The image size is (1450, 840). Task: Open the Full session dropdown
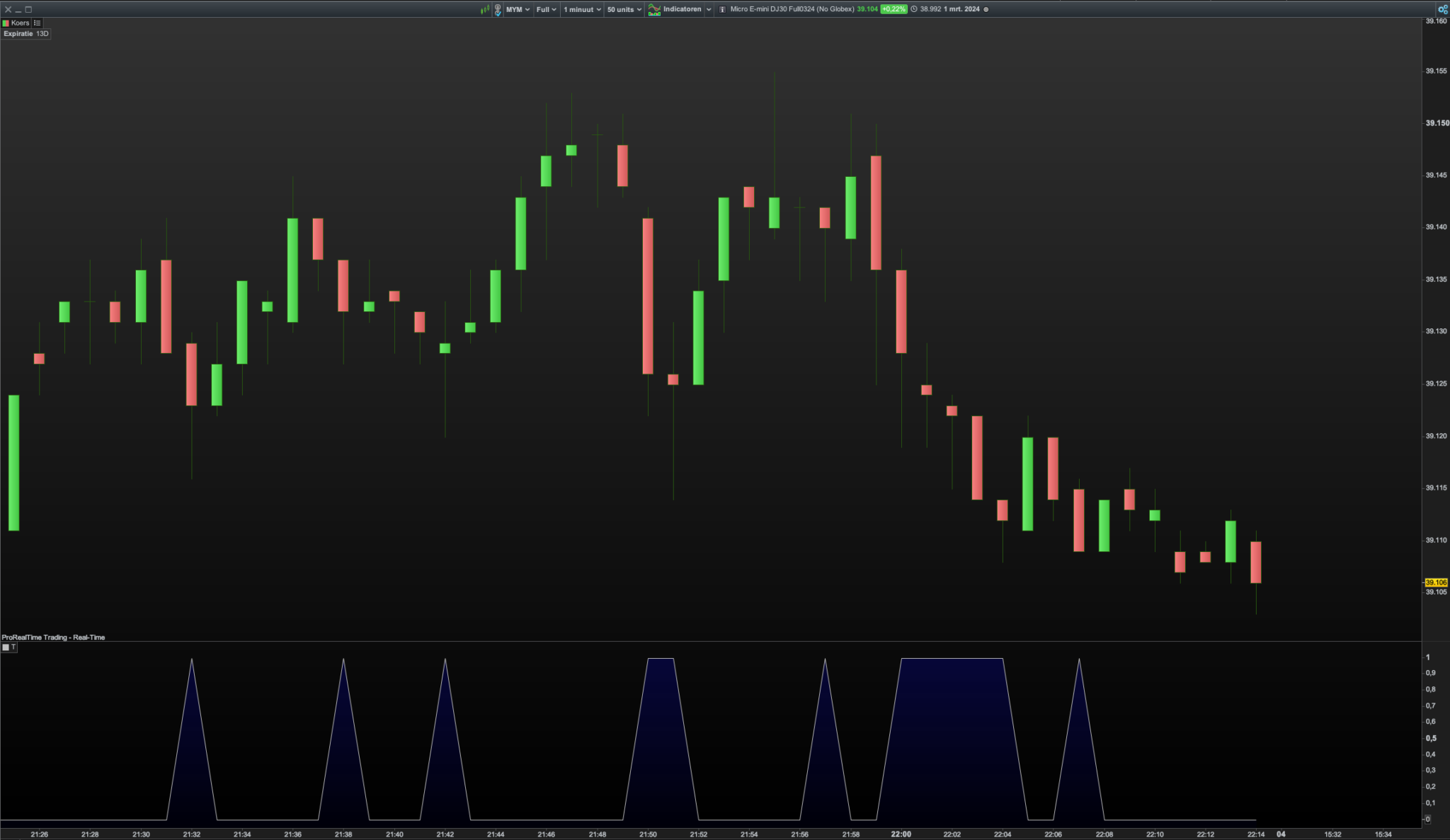click(x=546, y=9)
